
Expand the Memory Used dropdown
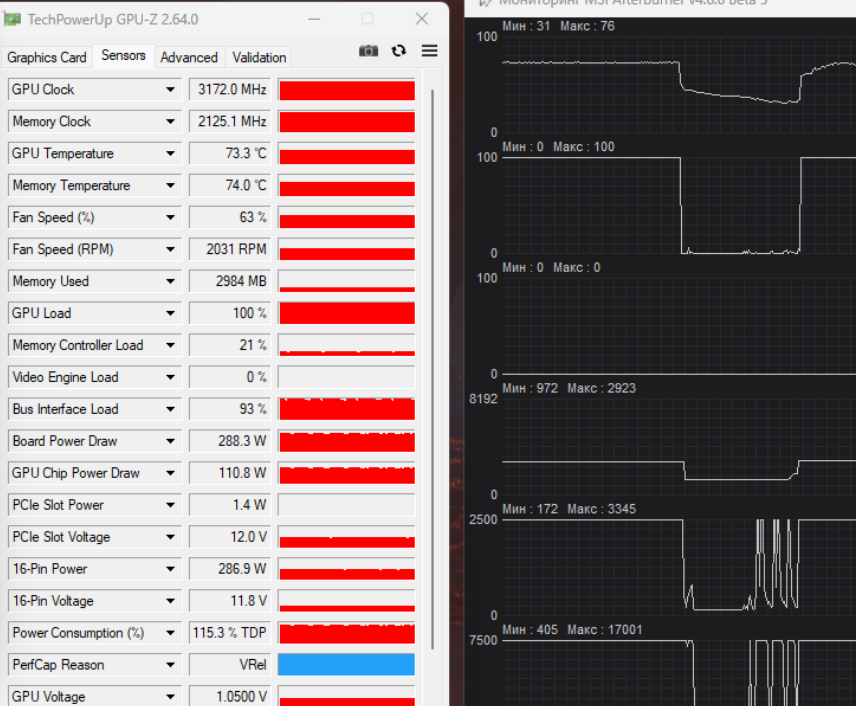[171, 281]
